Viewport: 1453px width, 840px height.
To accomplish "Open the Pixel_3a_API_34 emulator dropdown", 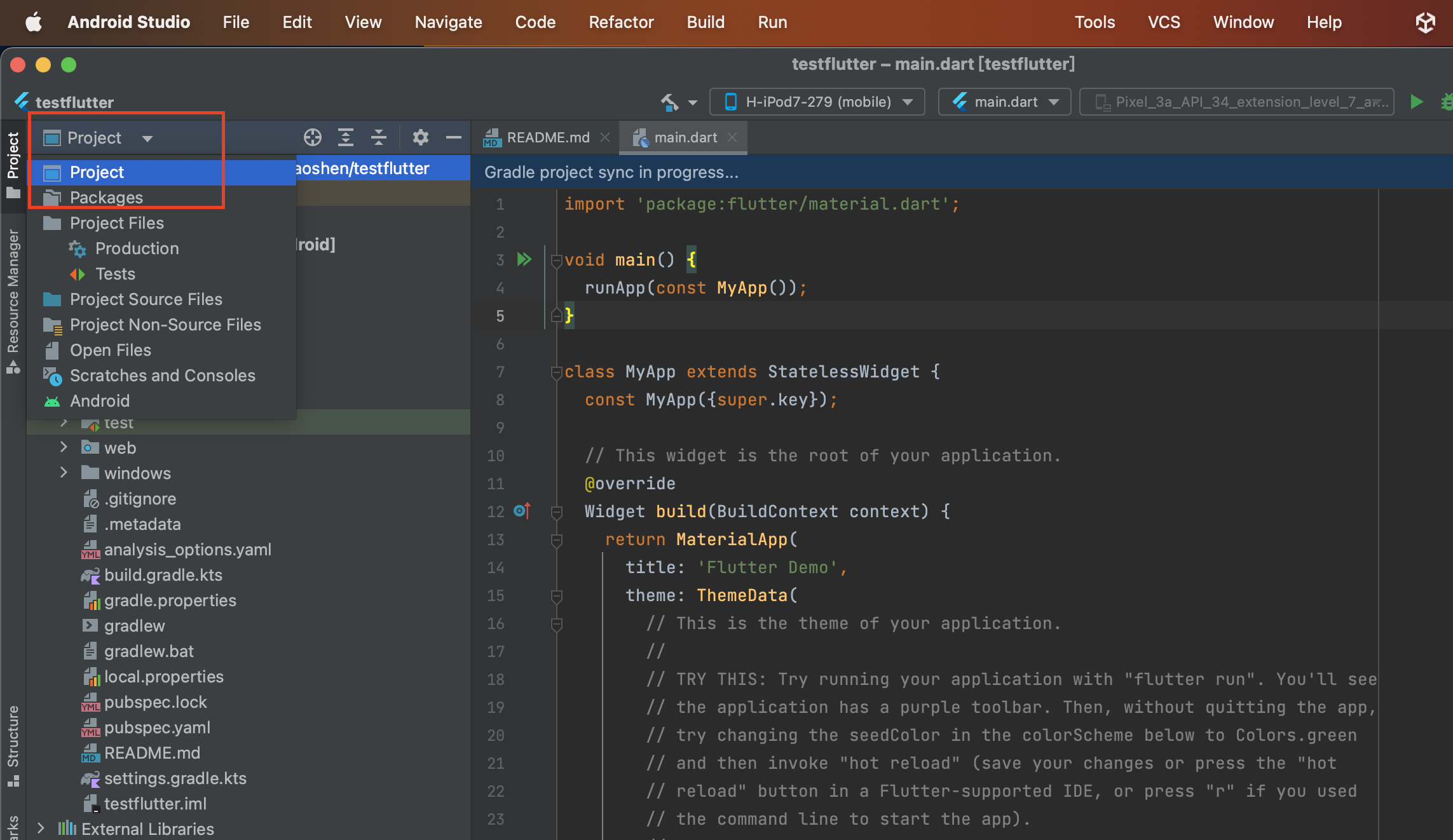I will 1237,102.
